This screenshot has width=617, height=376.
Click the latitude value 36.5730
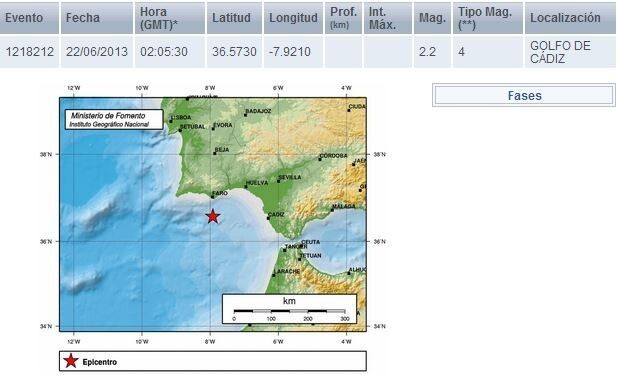[234, 52]
